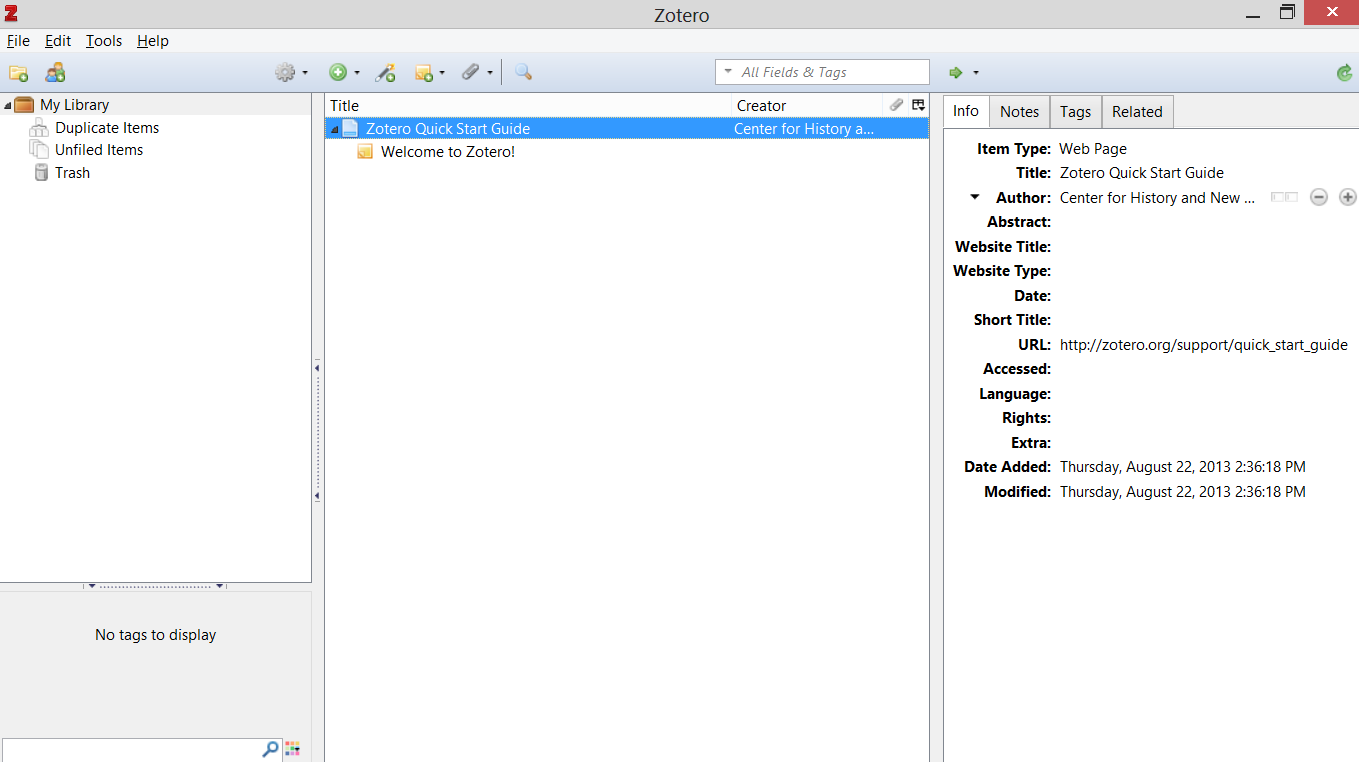Open the Actions gear dropdown arrow

305,73
